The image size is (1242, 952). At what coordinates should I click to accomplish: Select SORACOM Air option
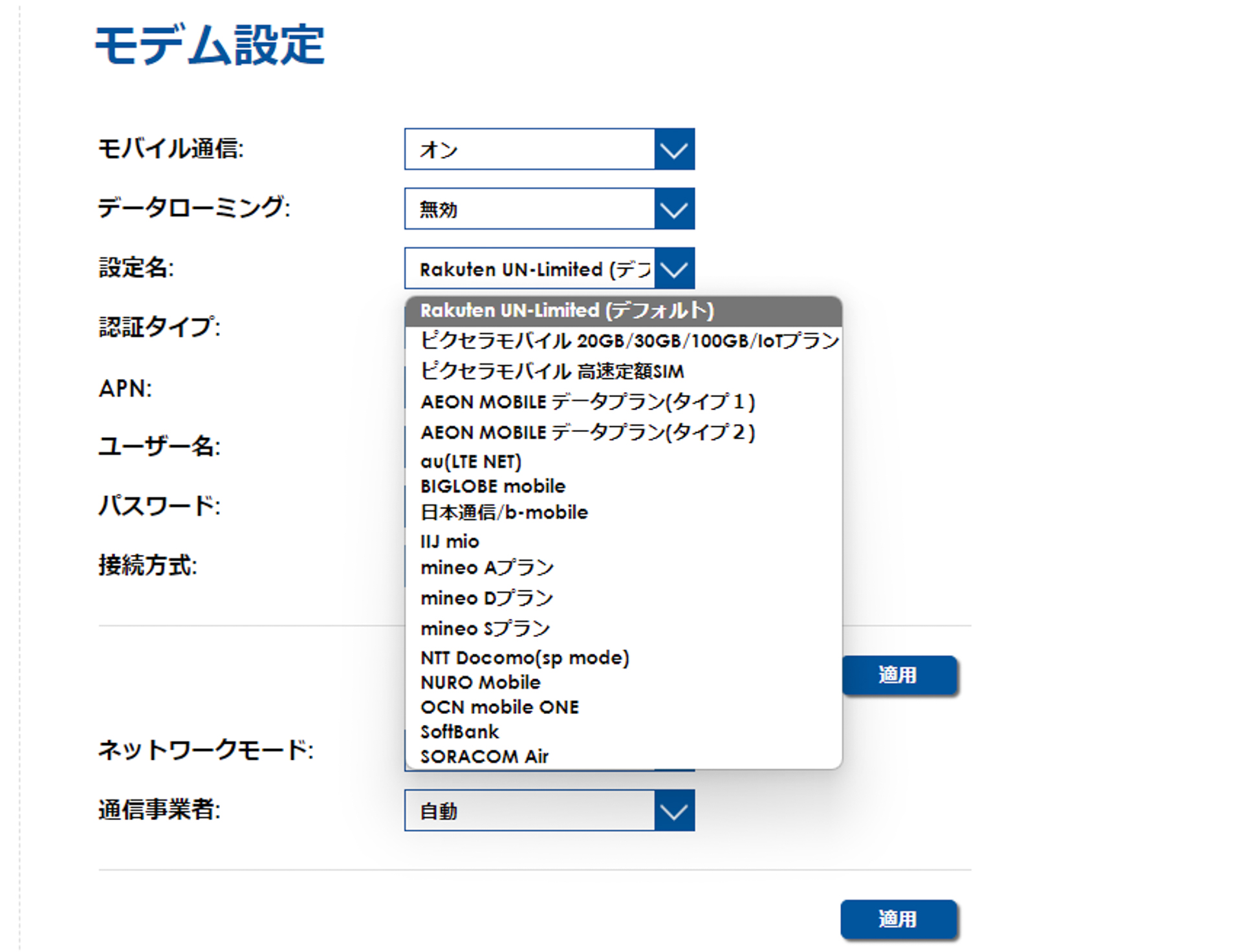(485, 756)
